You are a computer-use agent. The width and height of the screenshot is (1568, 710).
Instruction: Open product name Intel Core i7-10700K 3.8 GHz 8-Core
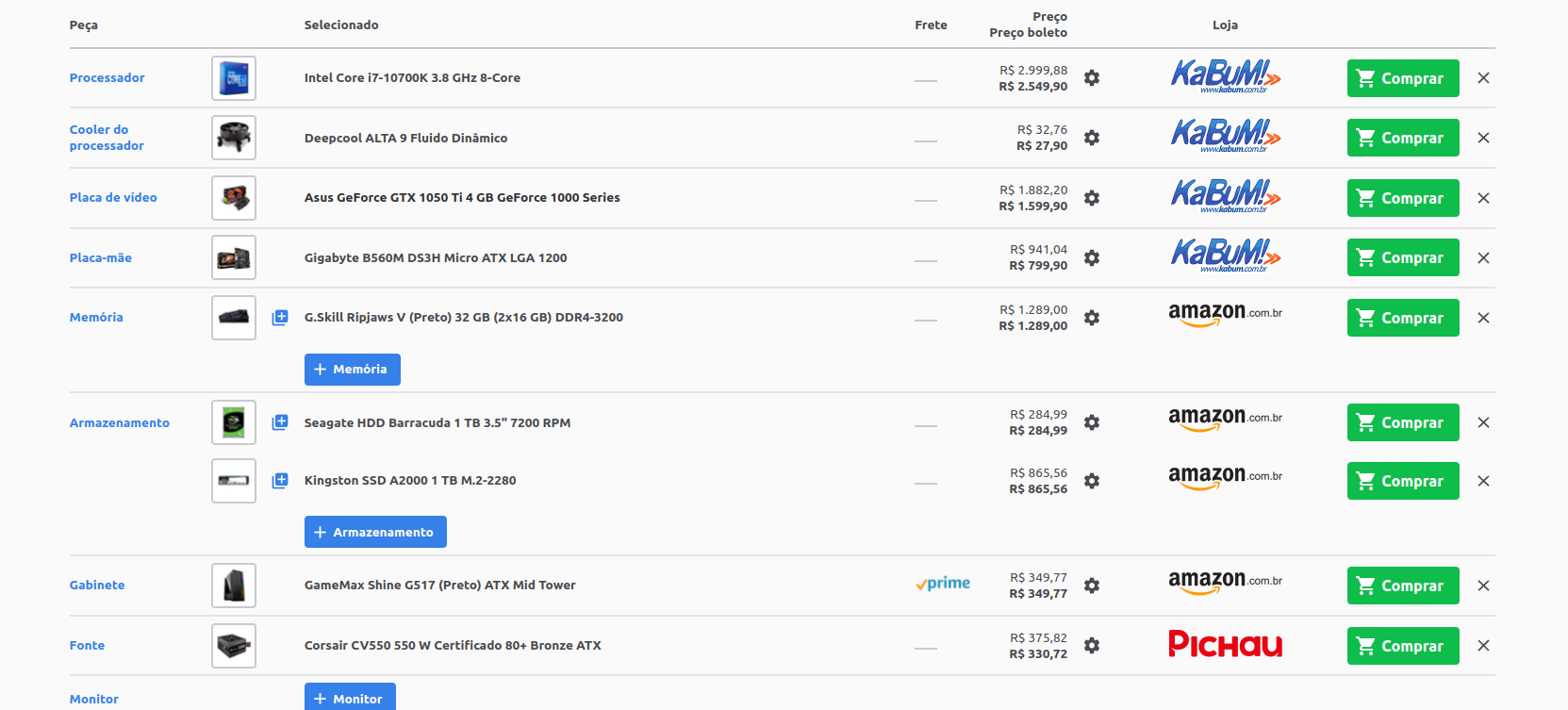tap(412, 78)
